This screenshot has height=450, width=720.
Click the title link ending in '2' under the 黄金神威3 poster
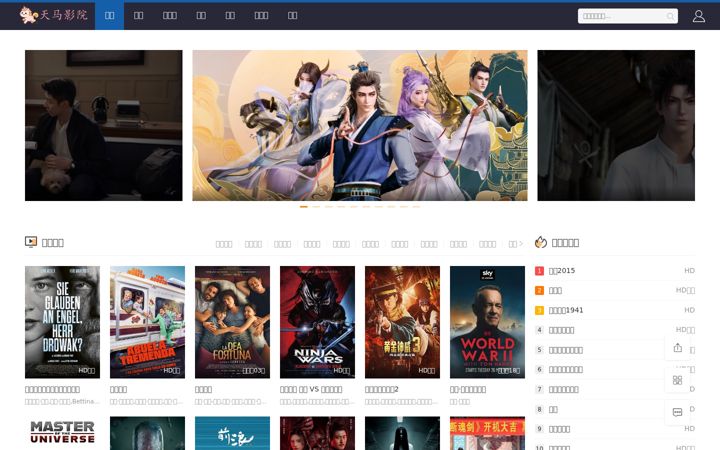point(382,389)
